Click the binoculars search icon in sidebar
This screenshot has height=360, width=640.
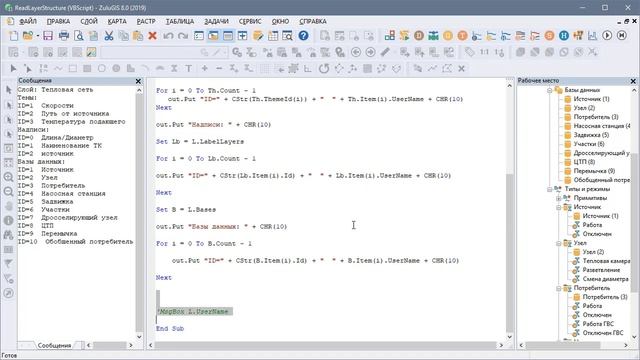coord(9,235)
